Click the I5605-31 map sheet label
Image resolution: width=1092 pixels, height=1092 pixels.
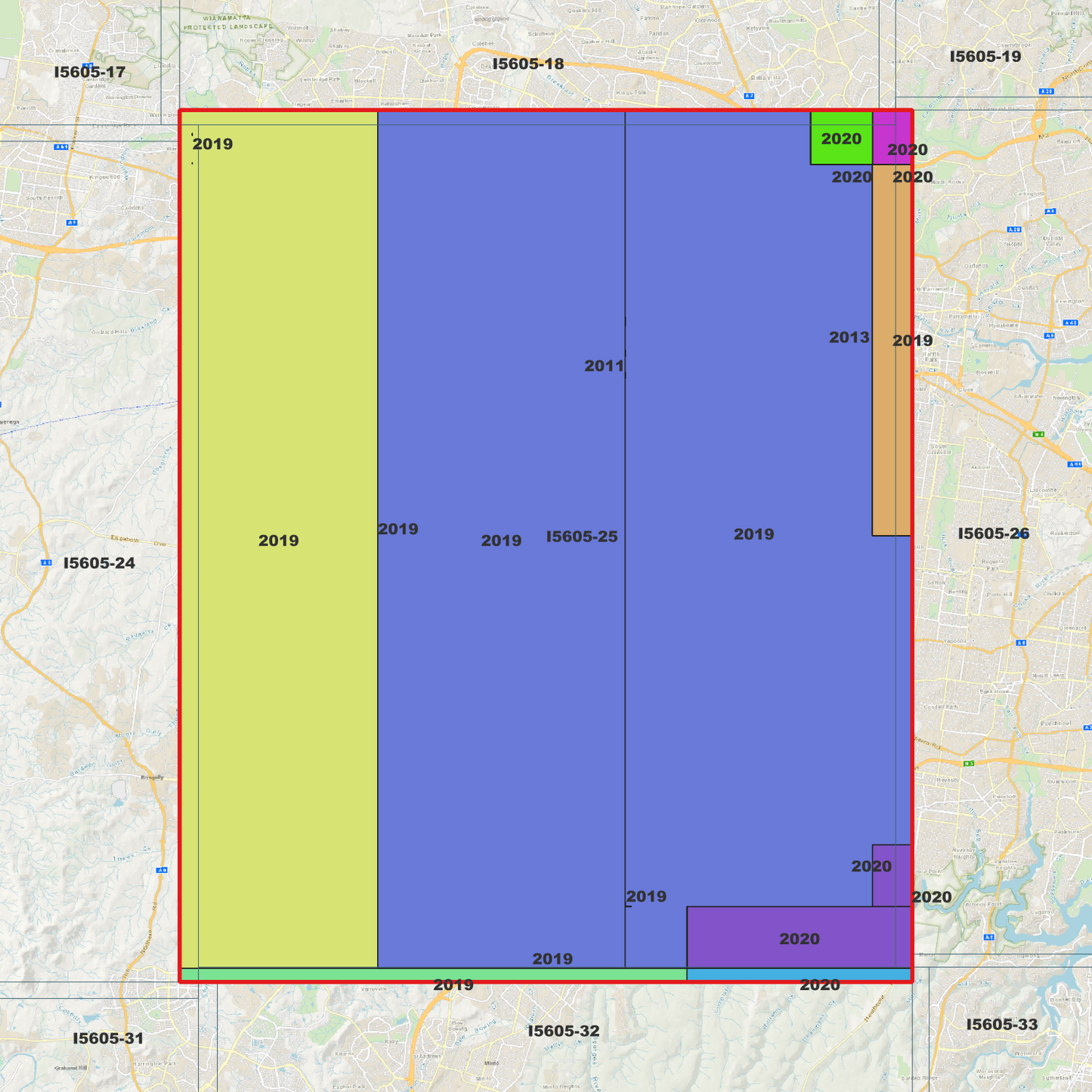[x=108, y=1038]
